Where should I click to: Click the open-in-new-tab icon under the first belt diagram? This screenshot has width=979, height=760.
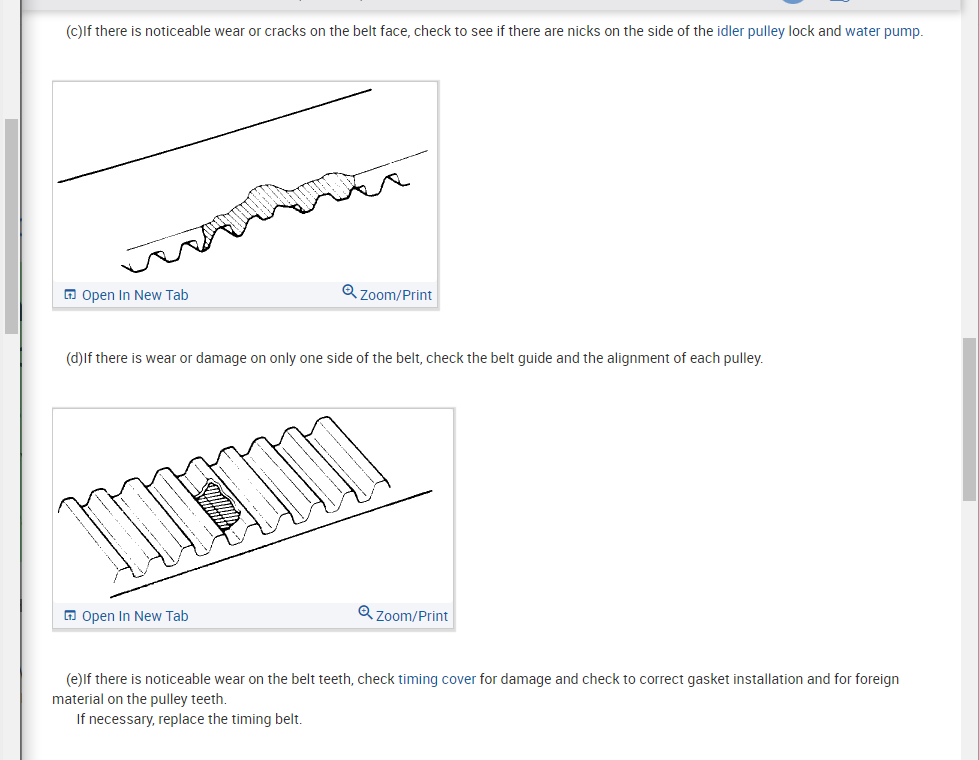(x=70, y=295)
